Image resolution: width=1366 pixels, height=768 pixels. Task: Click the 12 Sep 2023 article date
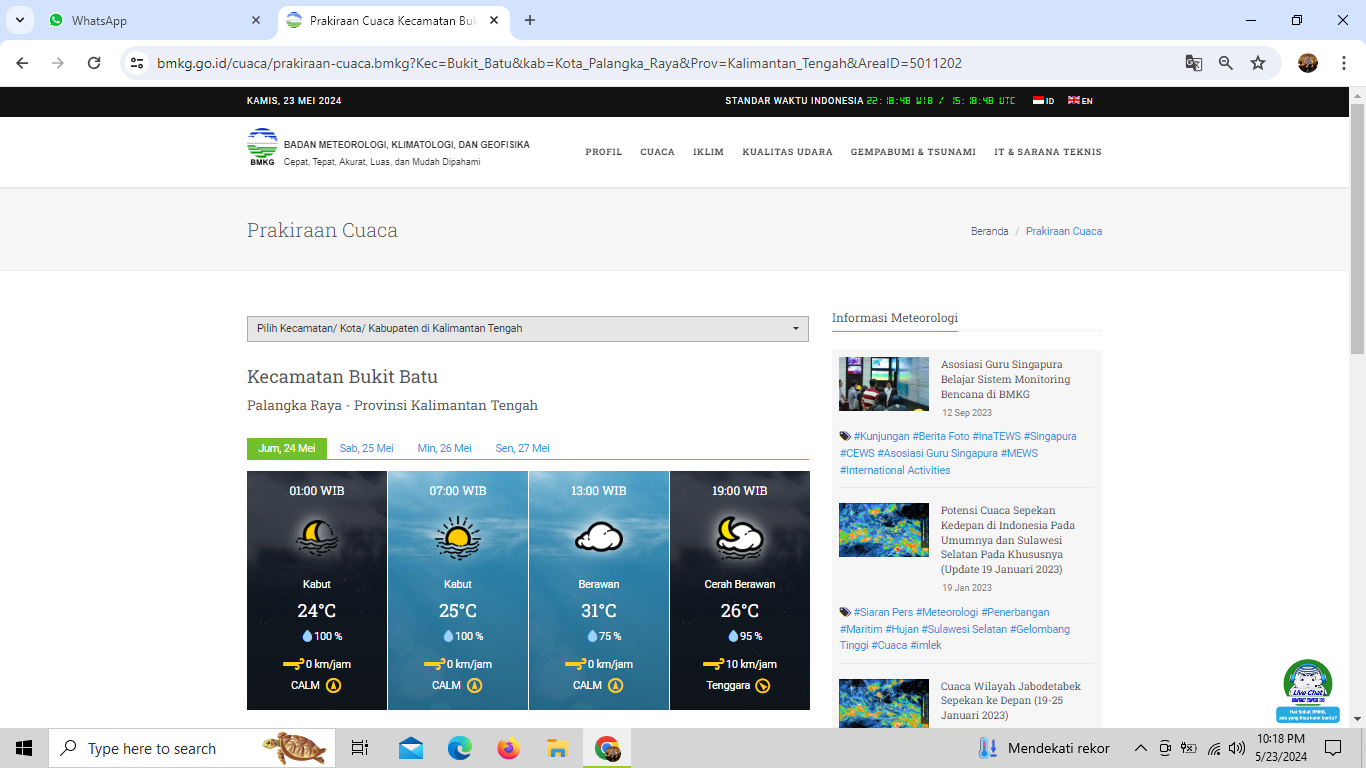[x=967, y=413]
